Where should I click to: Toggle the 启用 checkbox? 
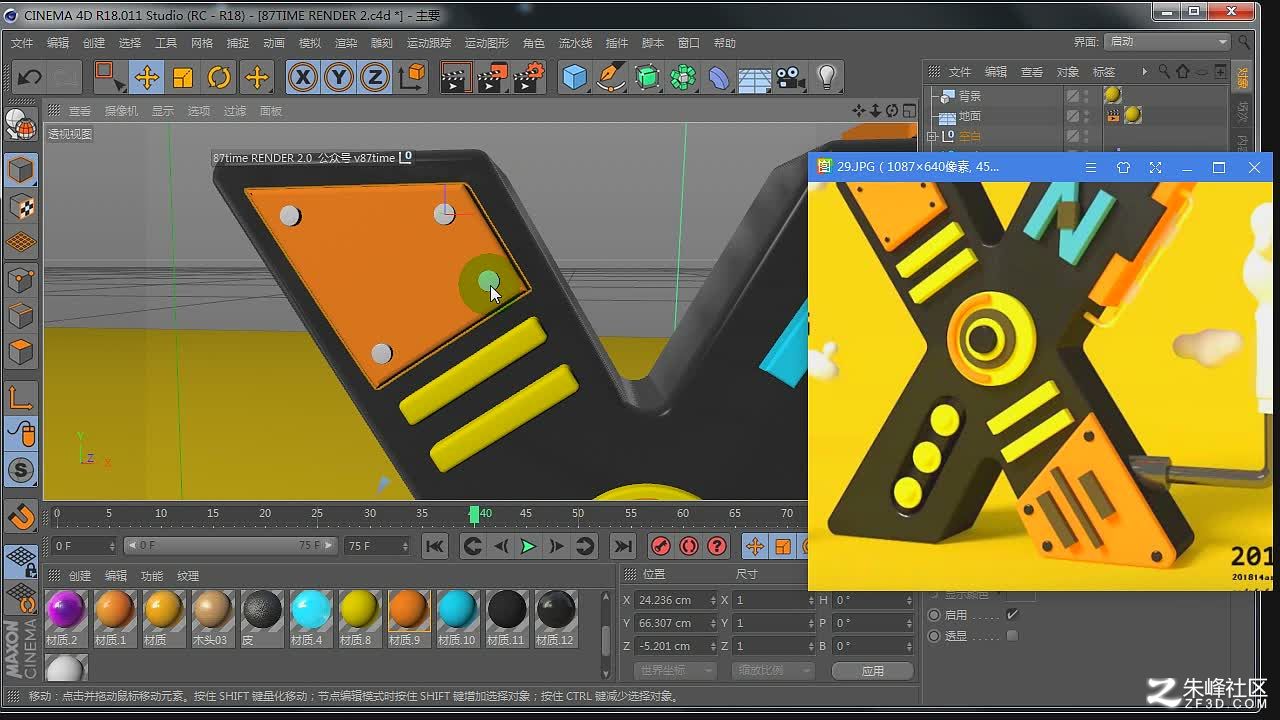1013,615
